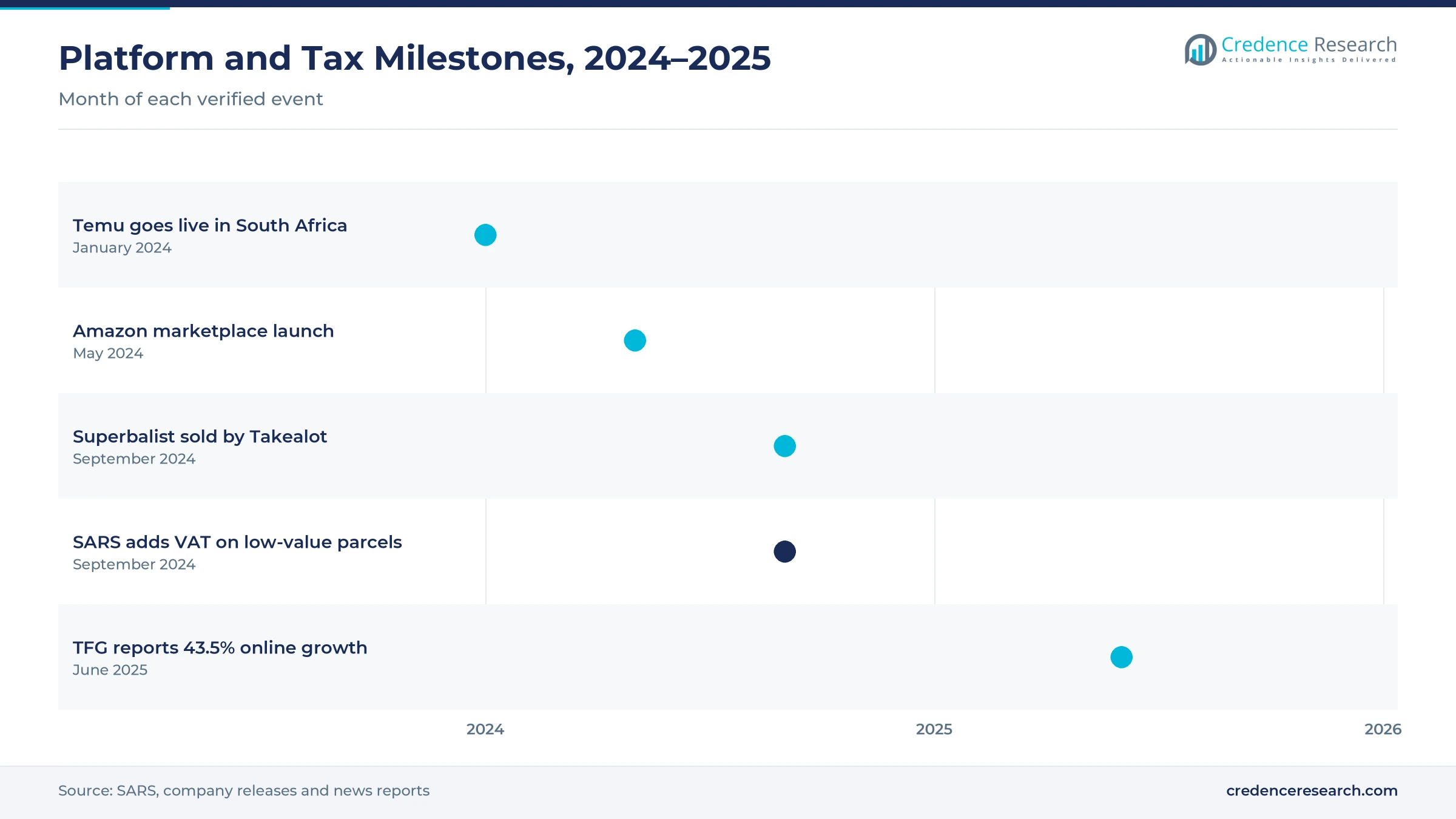Click the 2025 axis label
The image size is (1456, 819).
tap(934, 729)
